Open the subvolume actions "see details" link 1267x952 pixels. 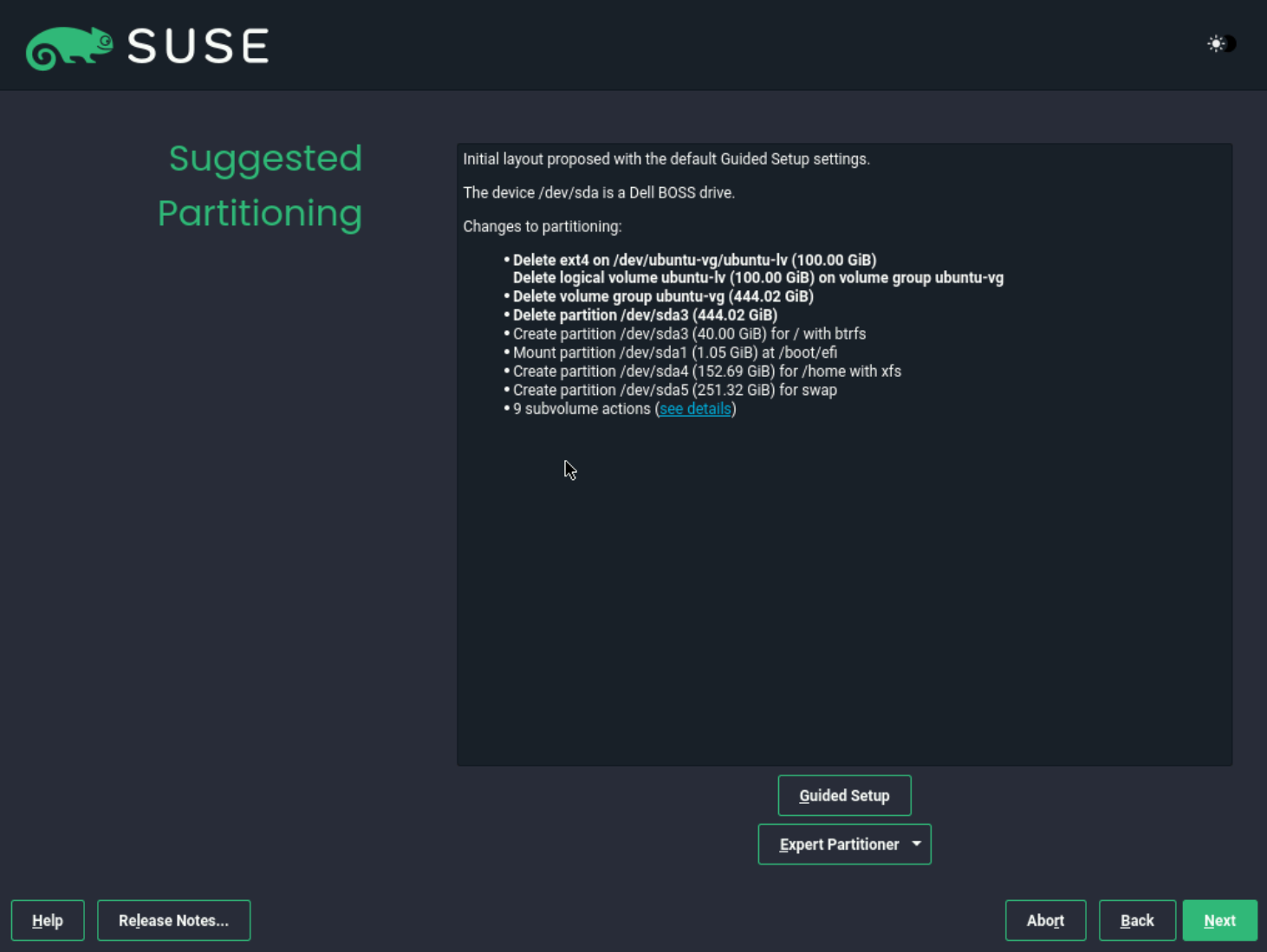(x=694, y=408)
